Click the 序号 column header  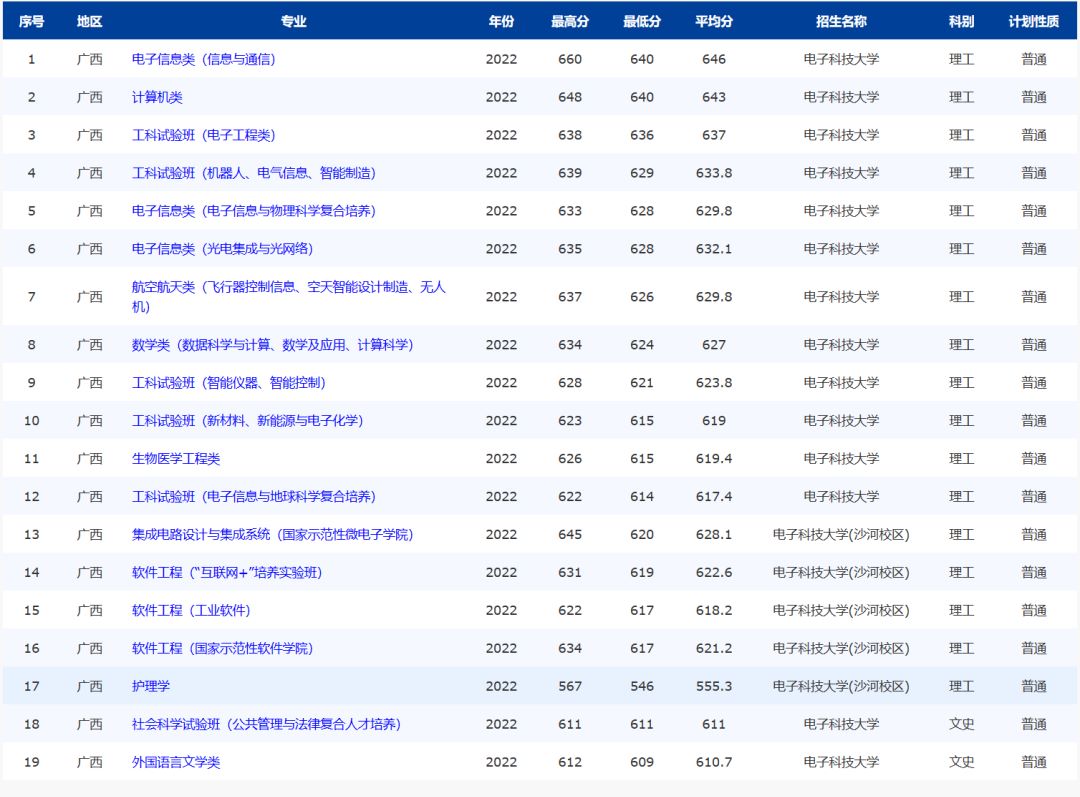pyautogui.click(x=32, y=21)
